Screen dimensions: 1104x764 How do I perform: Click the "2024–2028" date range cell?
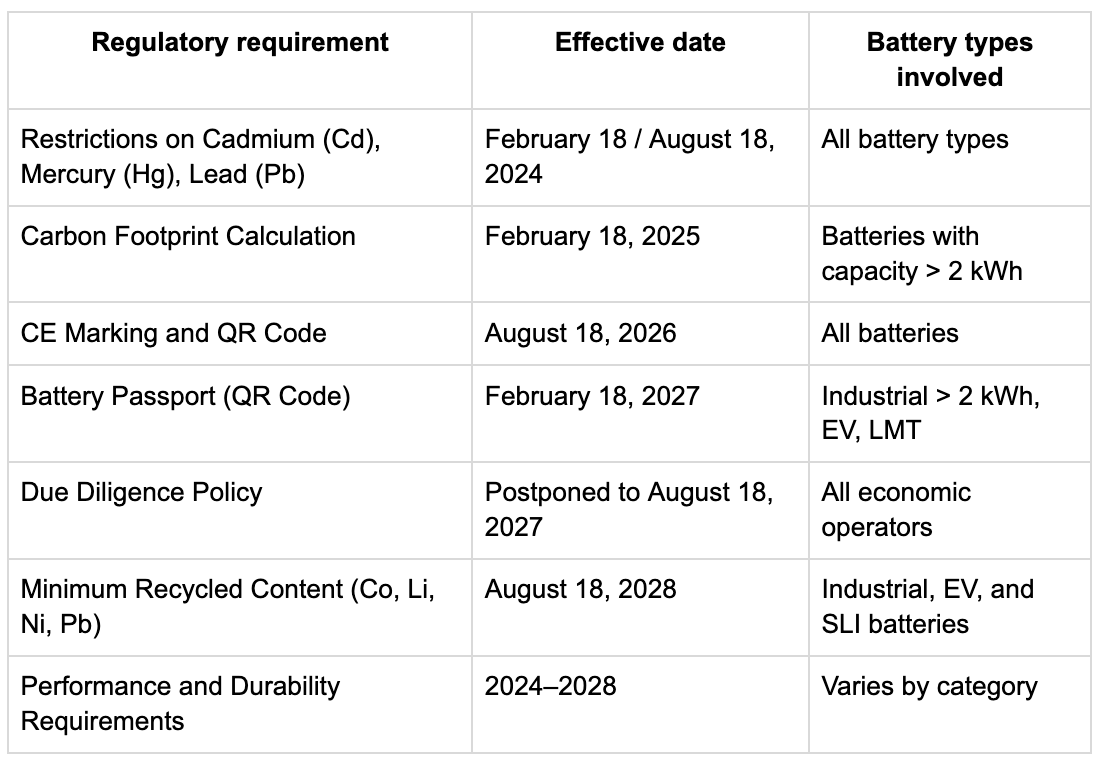tap(551, 686)
